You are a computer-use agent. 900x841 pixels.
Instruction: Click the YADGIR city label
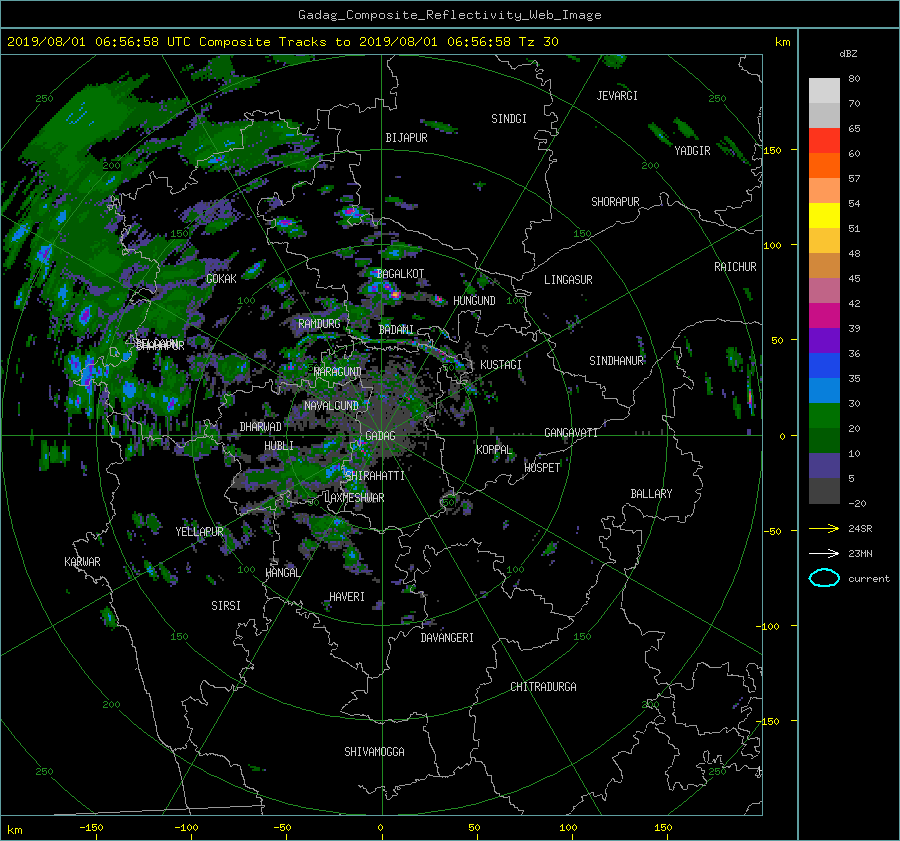pos(692,151)
